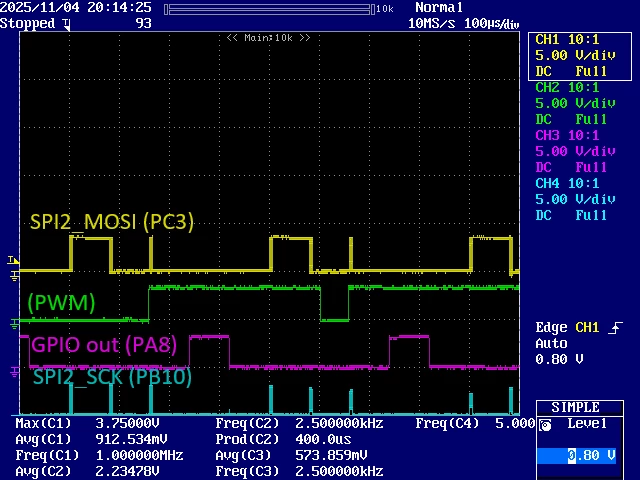Click the knob icon beside Level
The image size is (640, 480).
click(545, 425)
